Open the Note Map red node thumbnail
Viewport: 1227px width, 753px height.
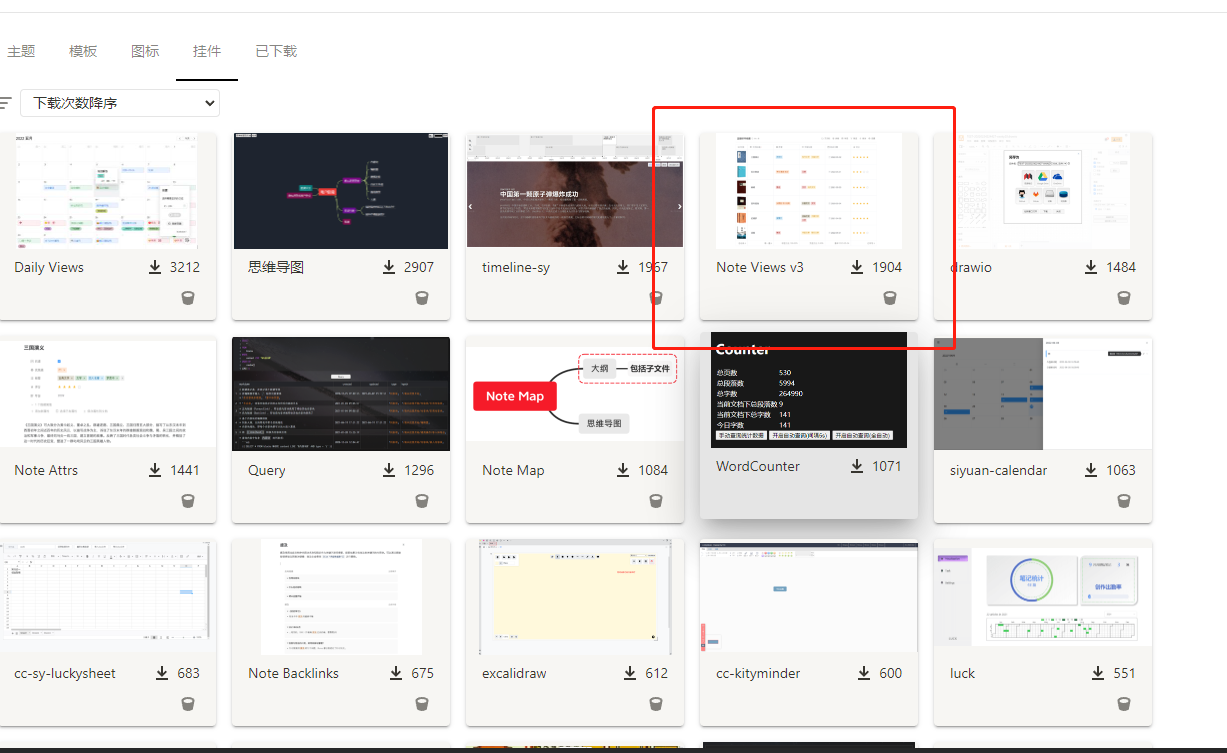pos(575,394)
